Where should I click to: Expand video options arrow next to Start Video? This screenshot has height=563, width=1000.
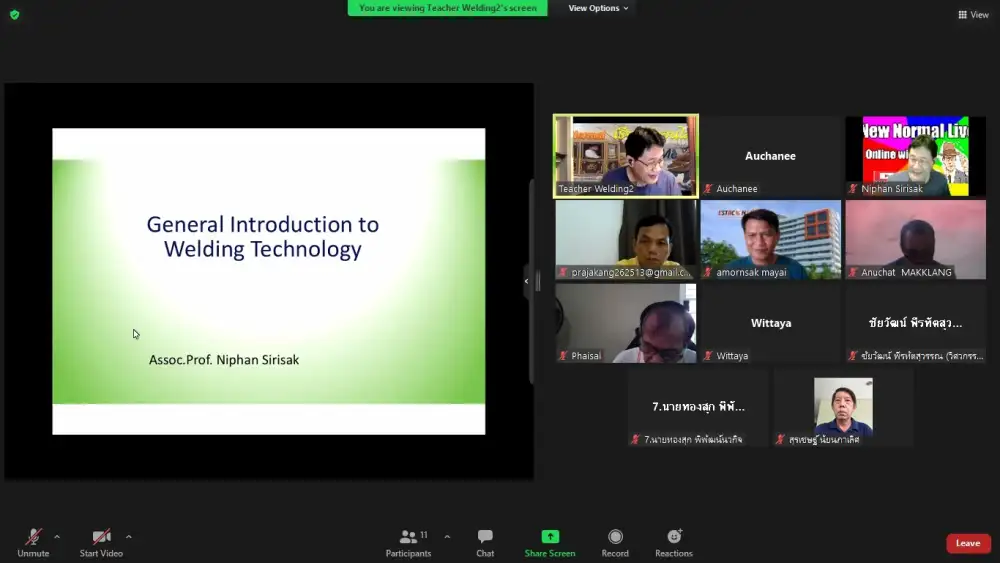(129, 537)
